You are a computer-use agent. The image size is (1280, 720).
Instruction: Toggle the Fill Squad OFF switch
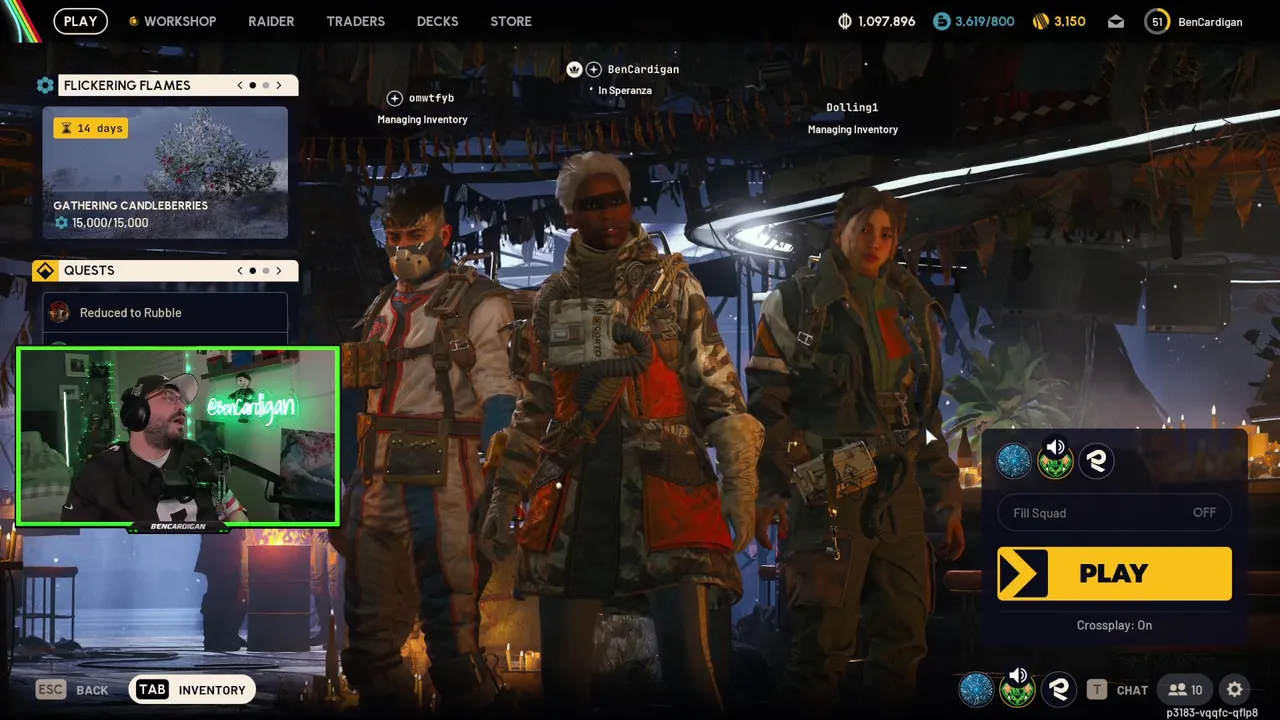(1114, 513)
